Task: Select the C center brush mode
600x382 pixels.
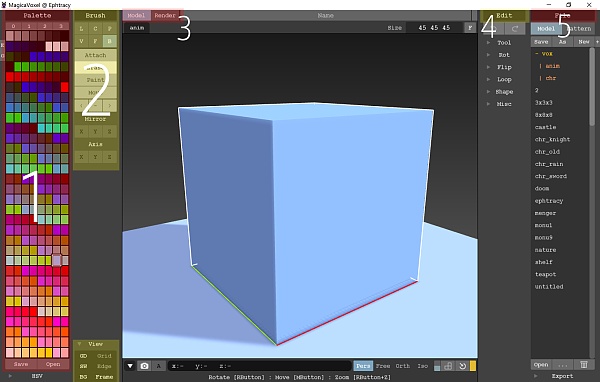Action: click(x=95, y=29)
